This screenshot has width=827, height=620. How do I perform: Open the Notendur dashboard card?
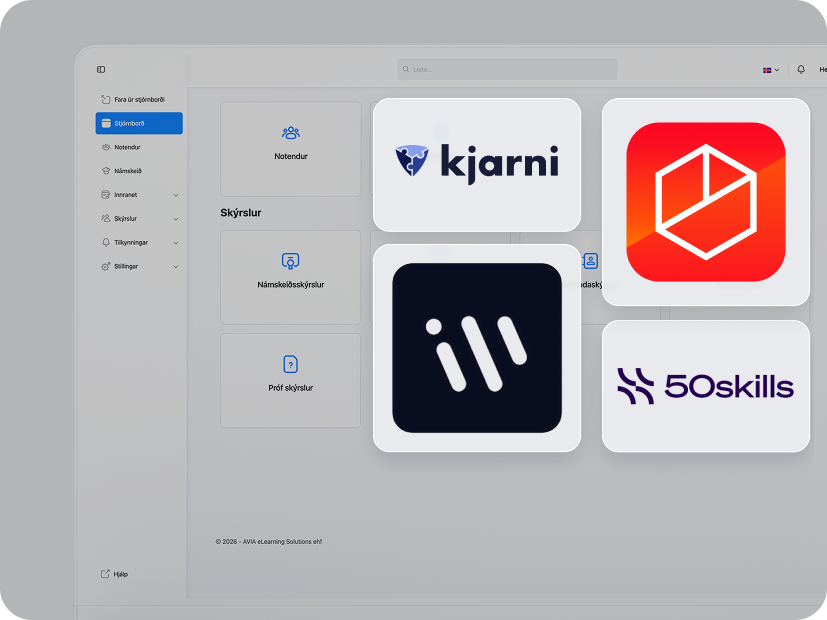coord(290,148)
